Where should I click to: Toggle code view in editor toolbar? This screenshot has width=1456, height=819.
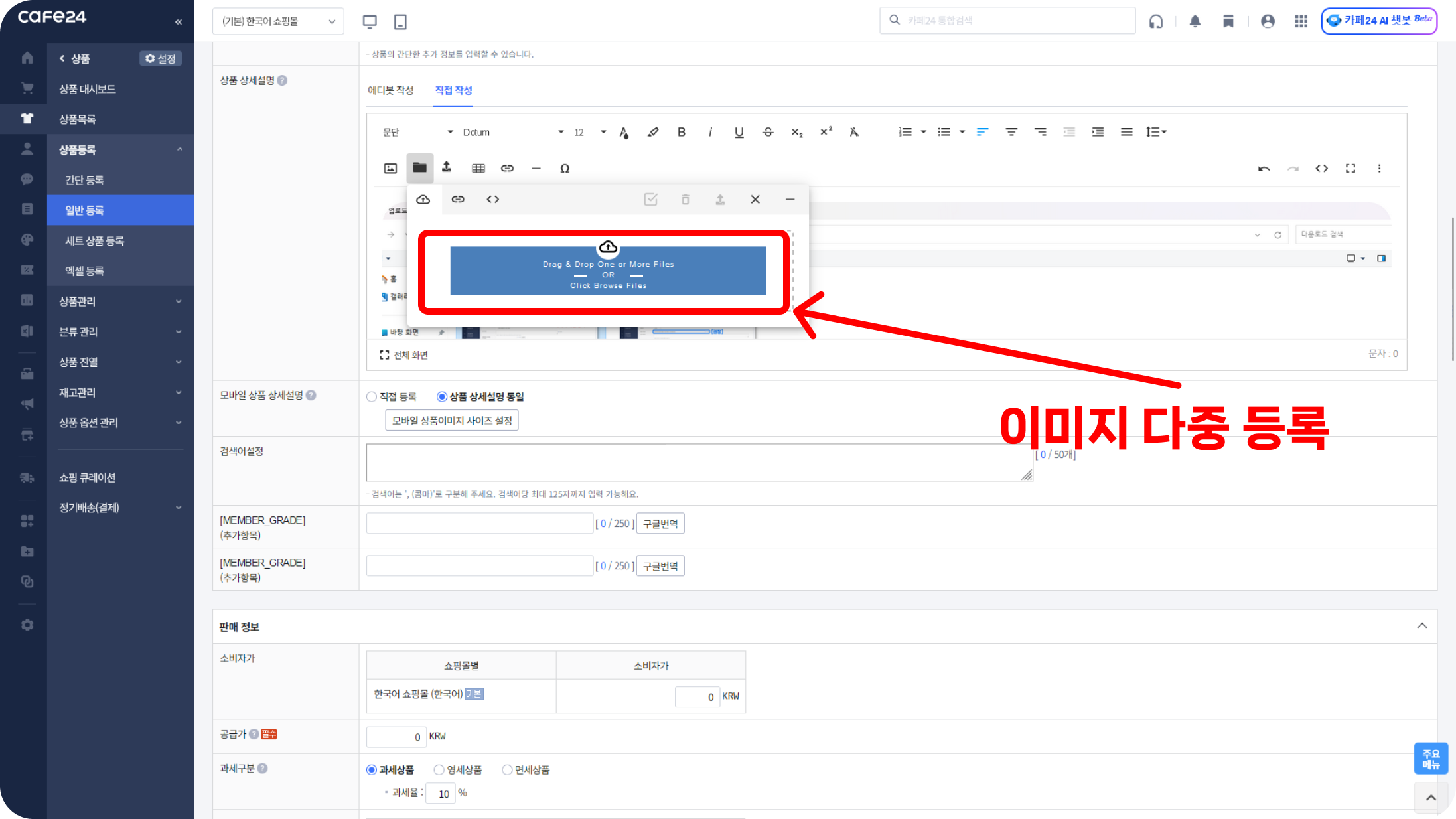click(1321, 168)
